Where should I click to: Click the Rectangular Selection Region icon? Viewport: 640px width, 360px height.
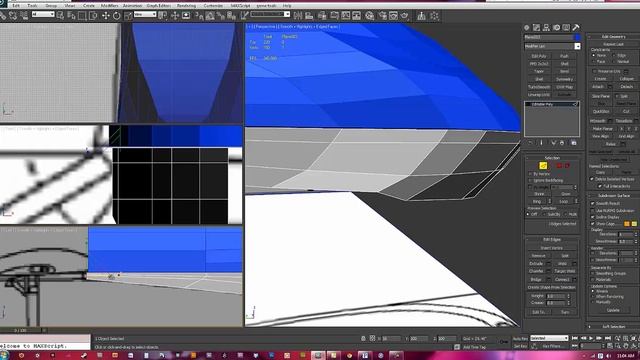pos(82,16)
